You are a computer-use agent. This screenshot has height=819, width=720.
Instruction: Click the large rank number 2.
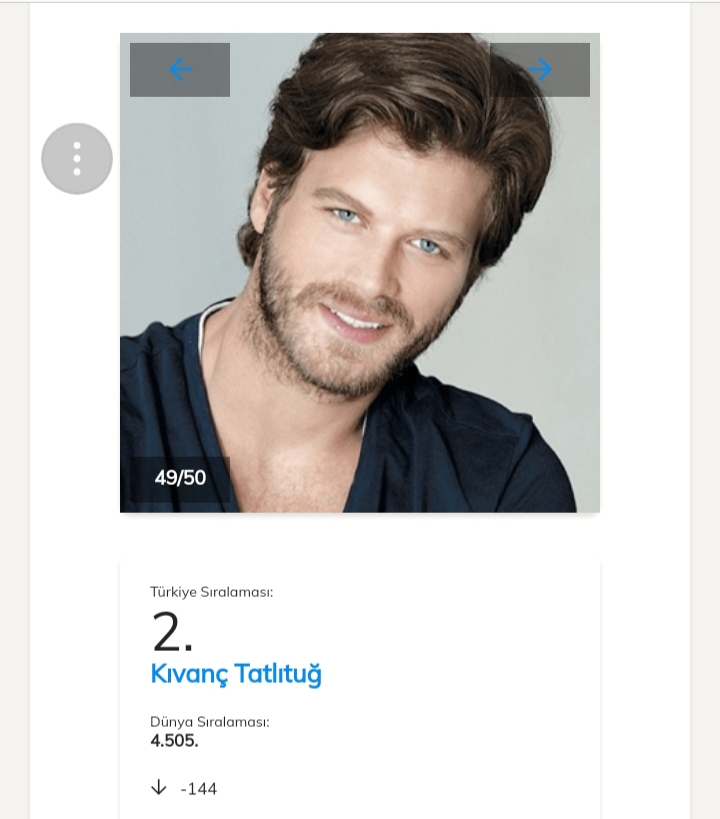[x=172, y=632]
